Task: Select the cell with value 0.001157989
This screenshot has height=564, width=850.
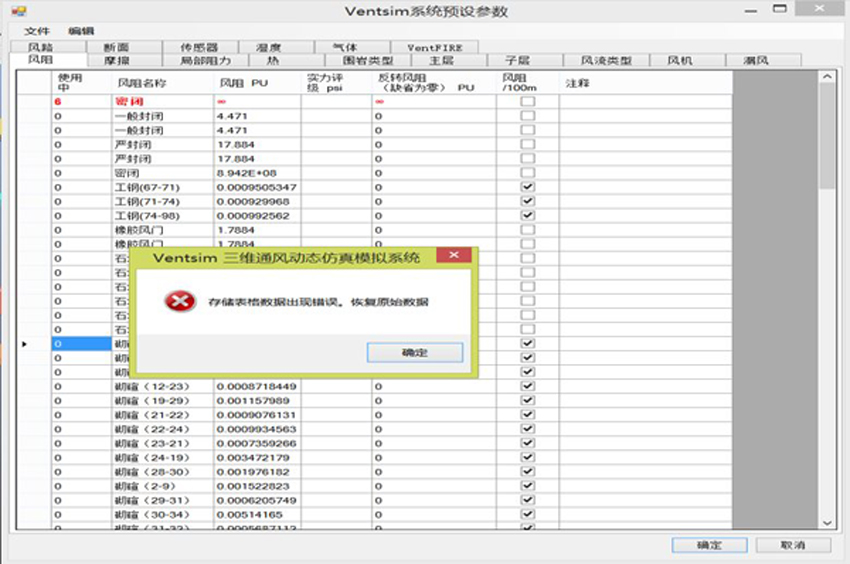Action: coord(257,401)
